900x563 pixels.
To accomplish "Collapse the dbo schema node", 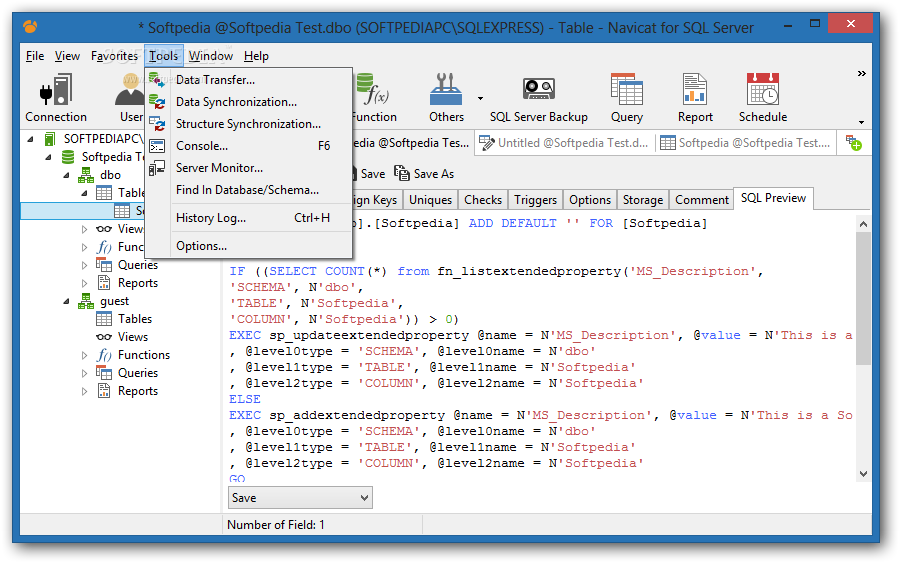I will click(x=67, y=175).
